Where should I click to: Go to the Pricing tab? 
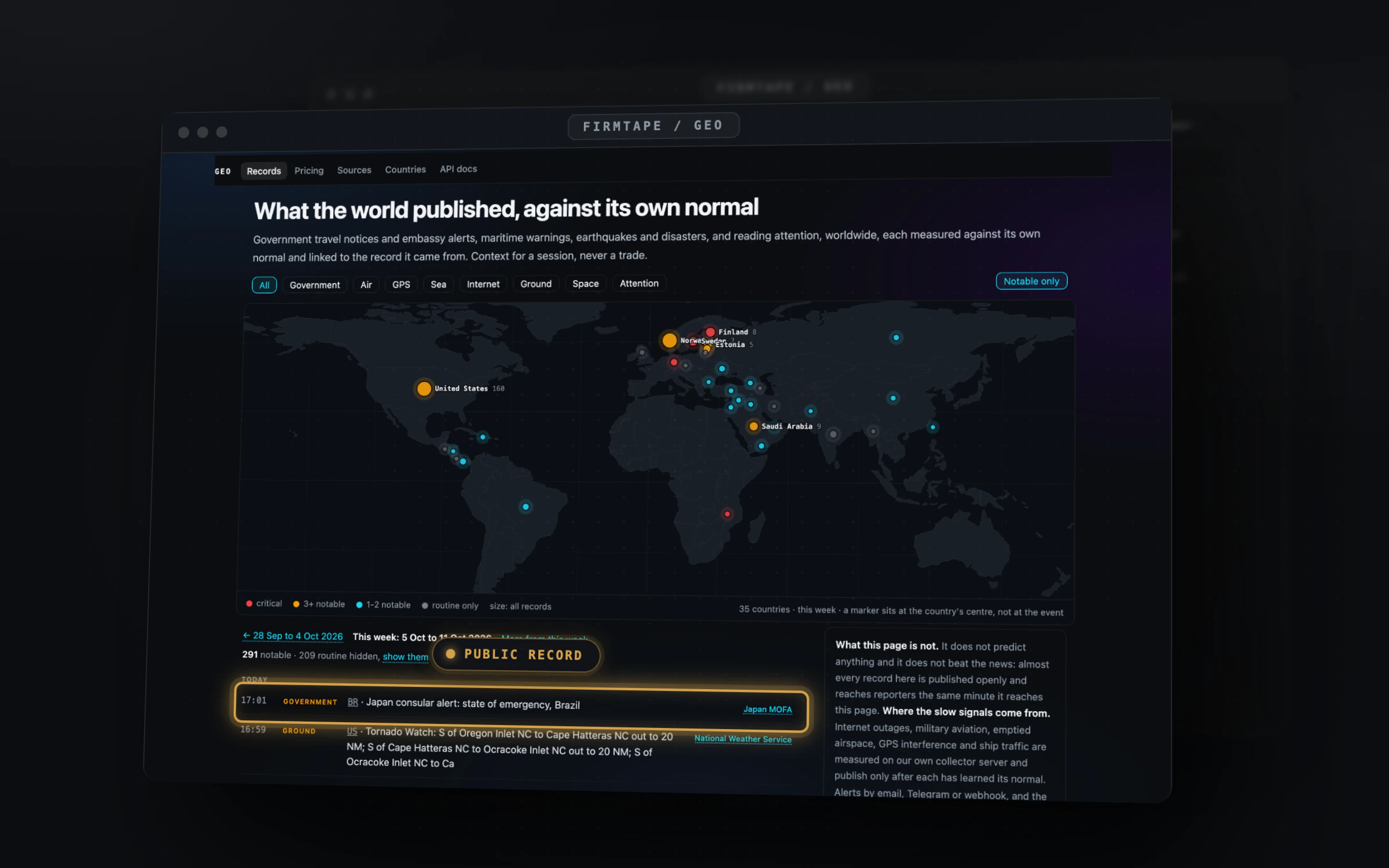point(309,170)
